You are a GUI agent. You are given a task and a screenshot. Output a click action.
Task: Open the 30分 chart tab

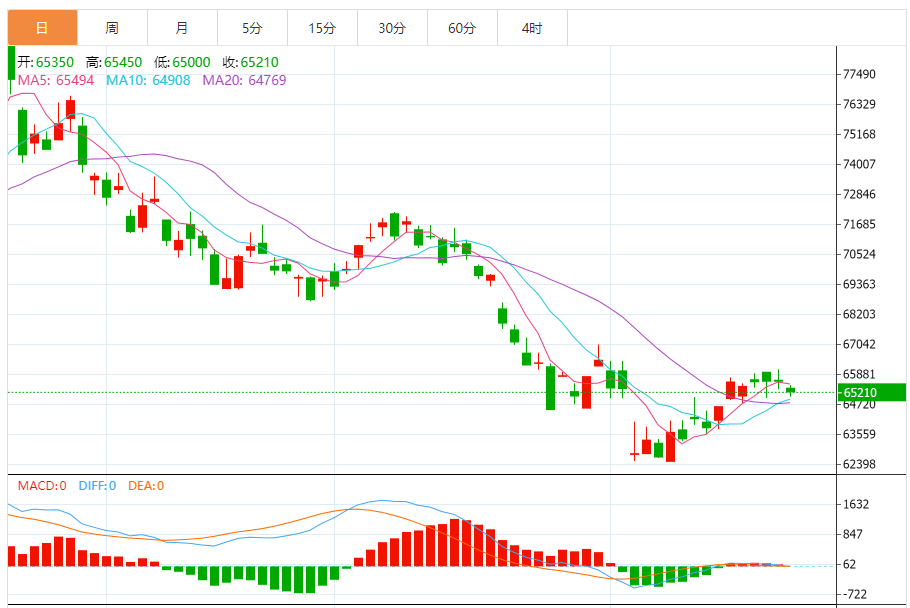click(392, 28)
